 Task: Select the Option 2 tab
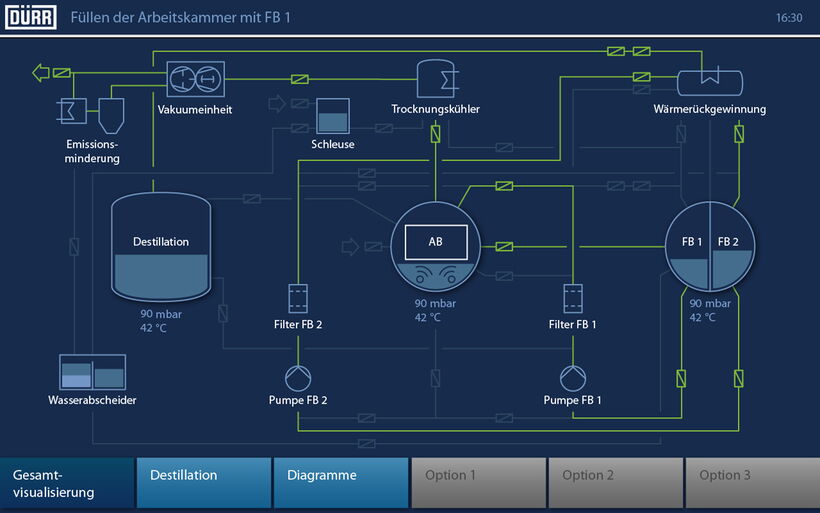tap(616, 483)
